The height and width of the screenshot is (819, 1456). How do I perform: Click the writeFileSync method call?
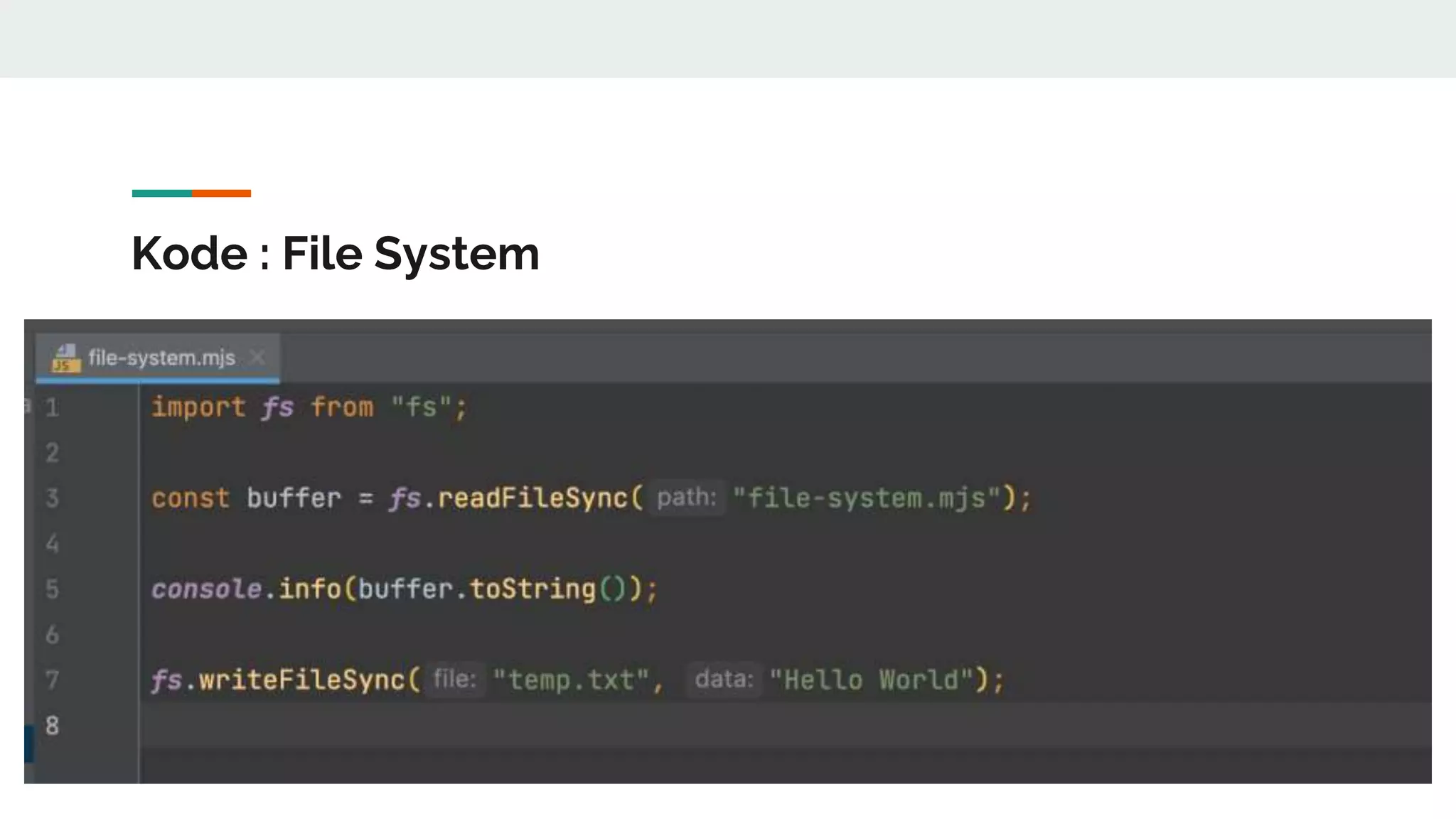pos(302,680)
